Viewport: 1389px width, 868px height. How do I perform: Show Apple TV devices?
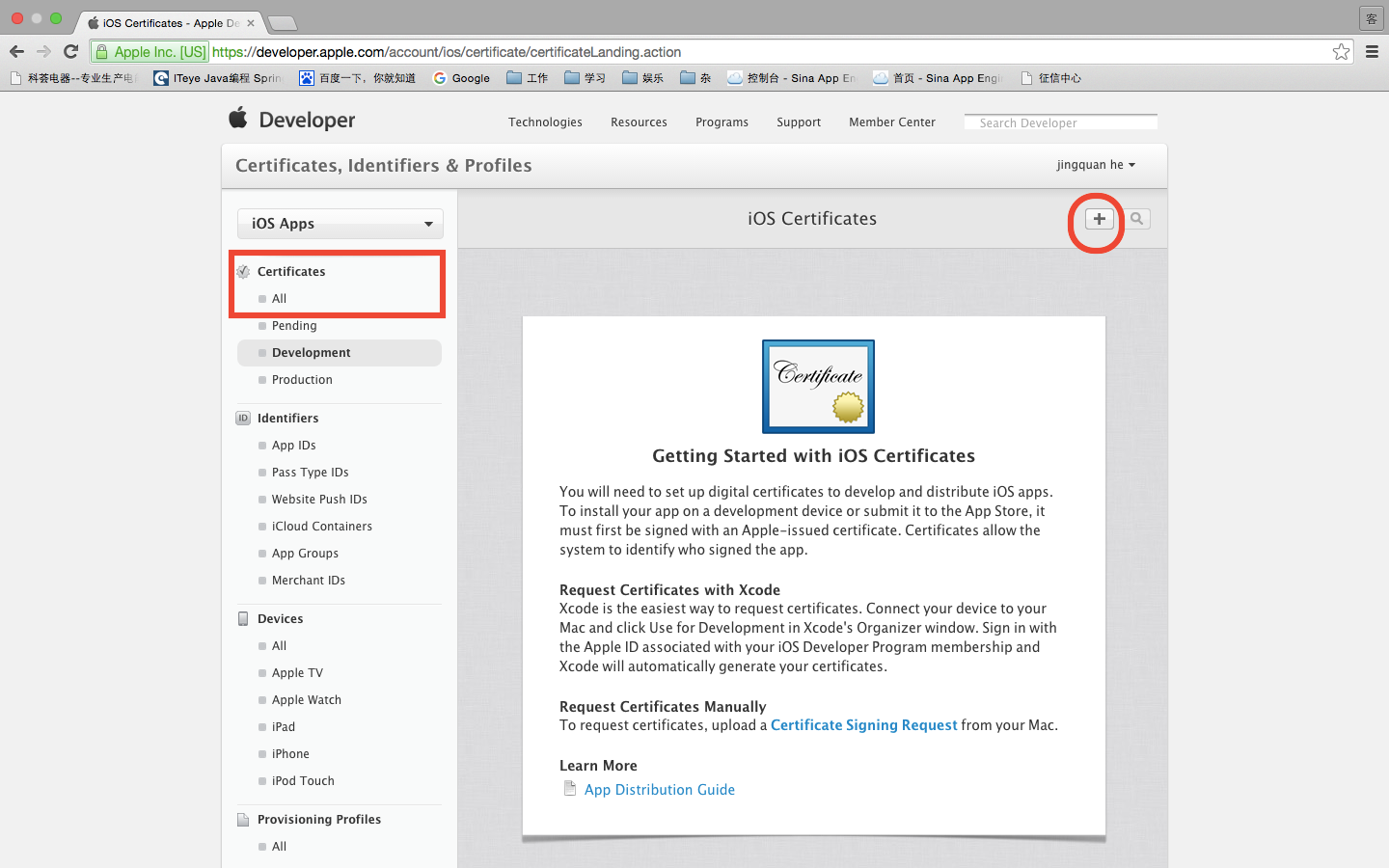(297, 673)
